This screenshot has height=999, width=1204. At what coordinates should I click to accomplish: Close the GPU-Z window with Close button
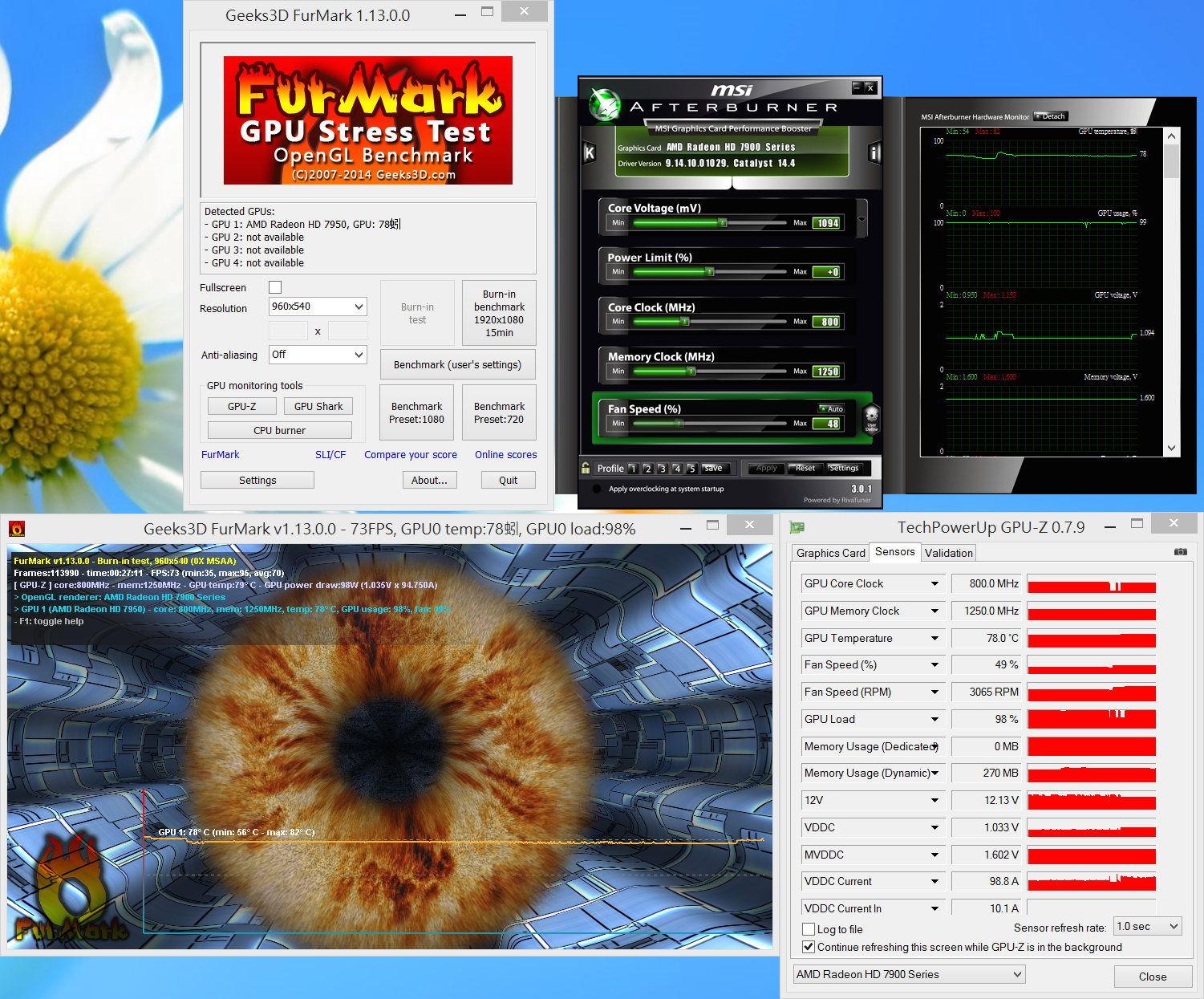point(1153,977)
